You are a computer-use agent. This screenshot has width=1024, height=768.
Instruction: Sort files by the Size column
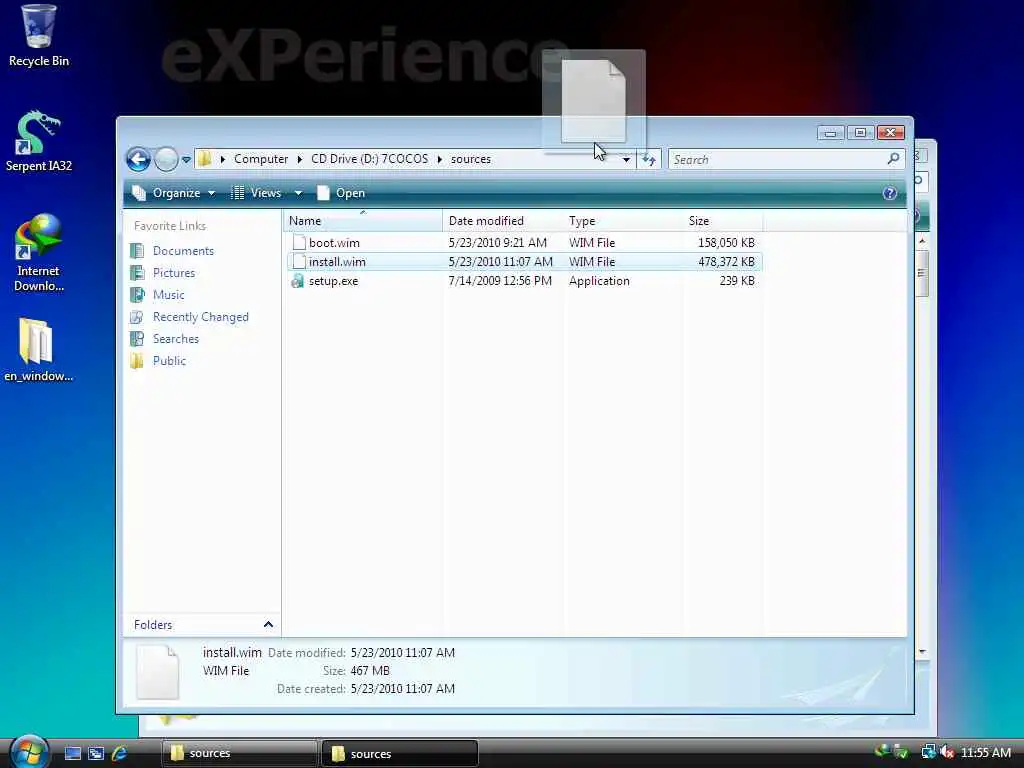pos(722,221)
